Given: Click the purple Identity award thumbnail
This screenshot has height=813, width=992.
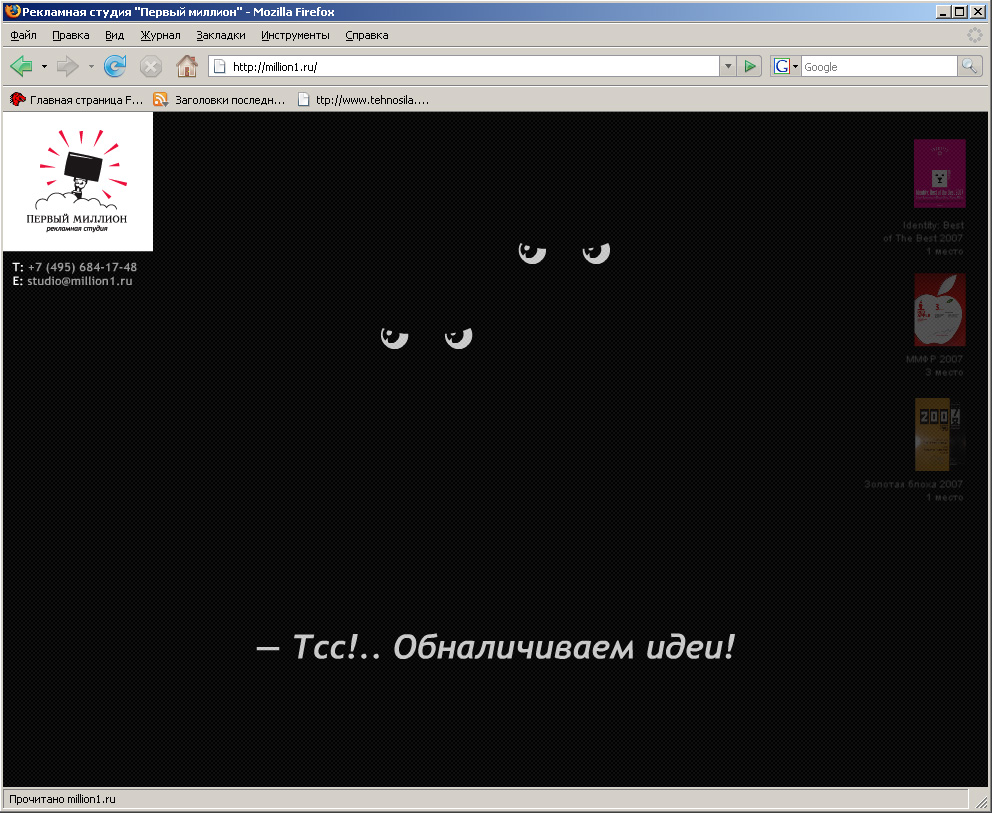Looking at the screenshot, I should click(x=939, y=173).
